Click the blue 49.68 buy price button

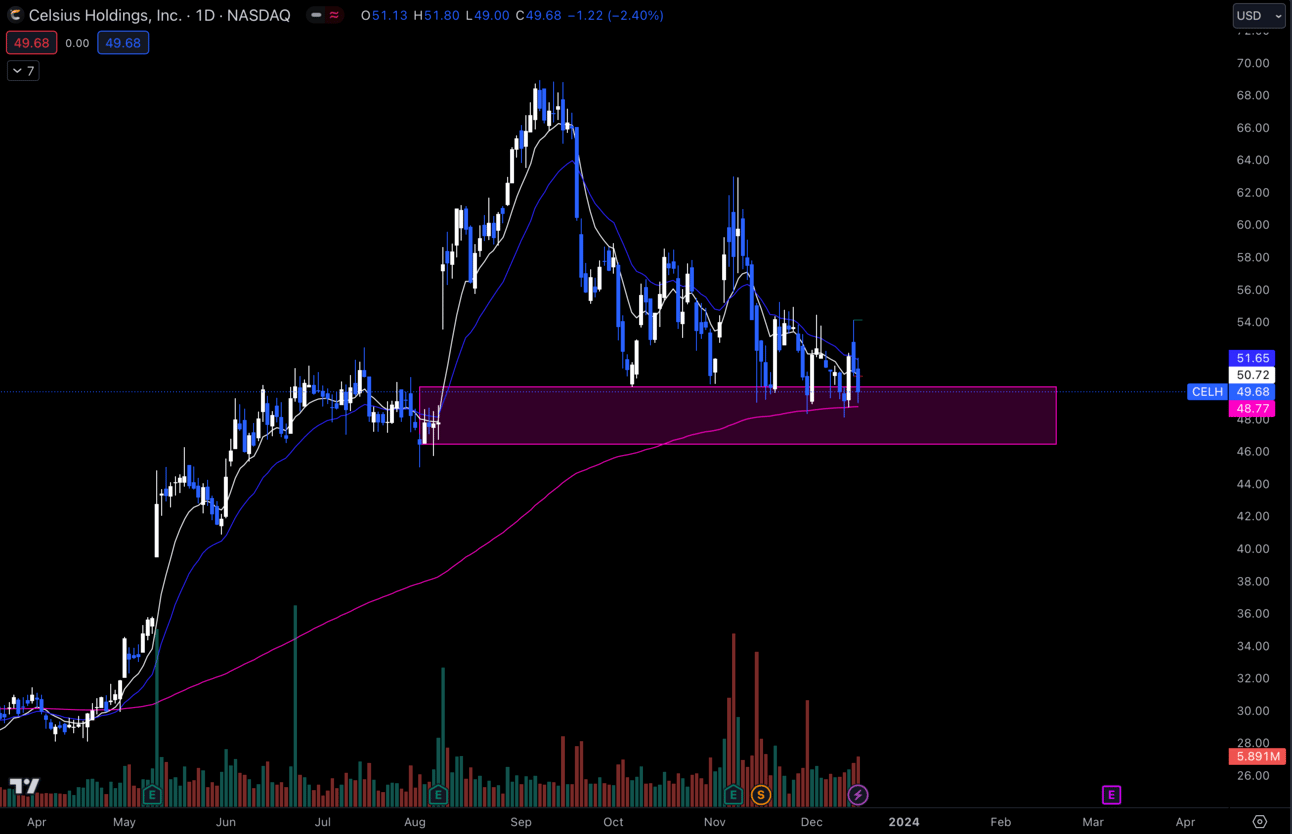point(123,43)
